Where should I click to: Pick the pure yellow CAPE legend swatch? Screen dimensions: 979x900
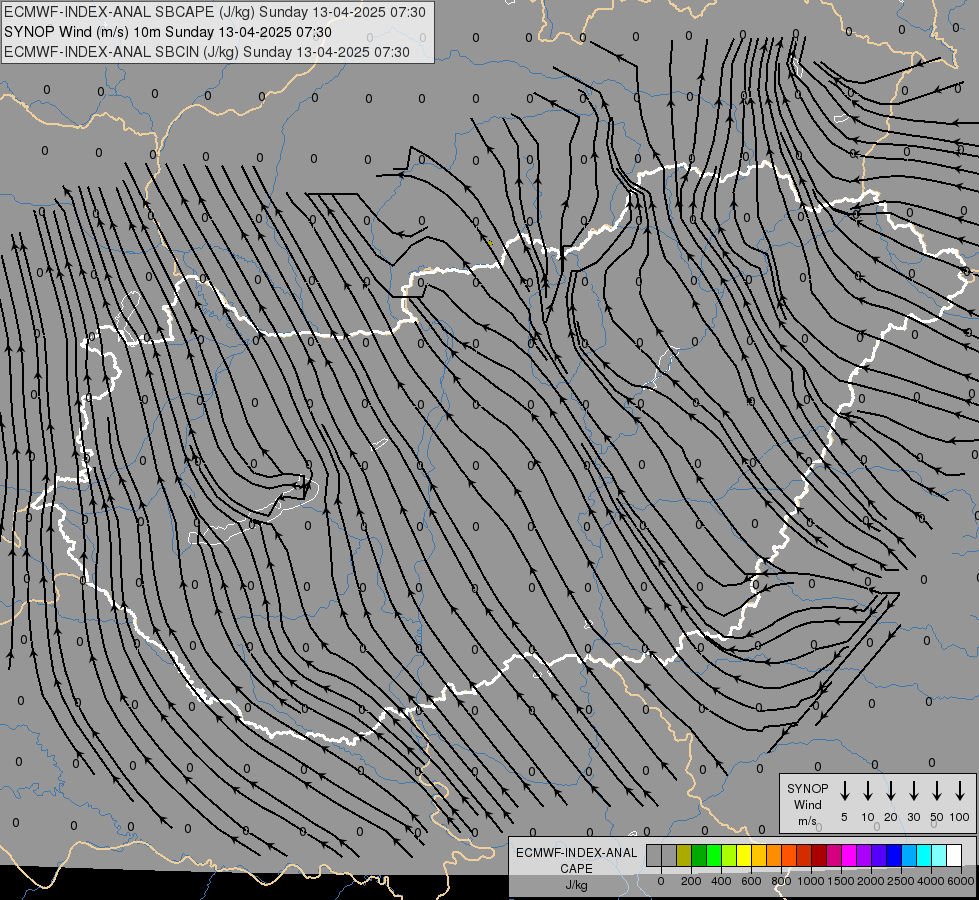(744, 855)
